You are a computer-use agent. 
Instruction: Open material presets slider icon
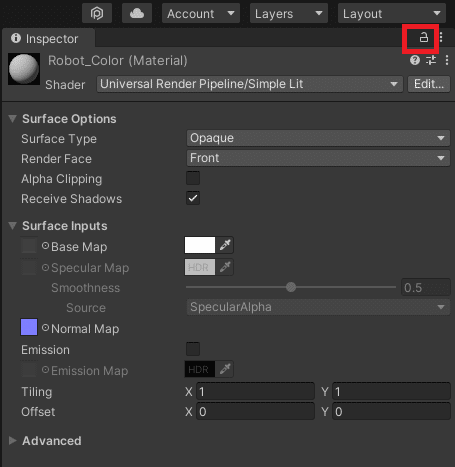click(431, 60)
